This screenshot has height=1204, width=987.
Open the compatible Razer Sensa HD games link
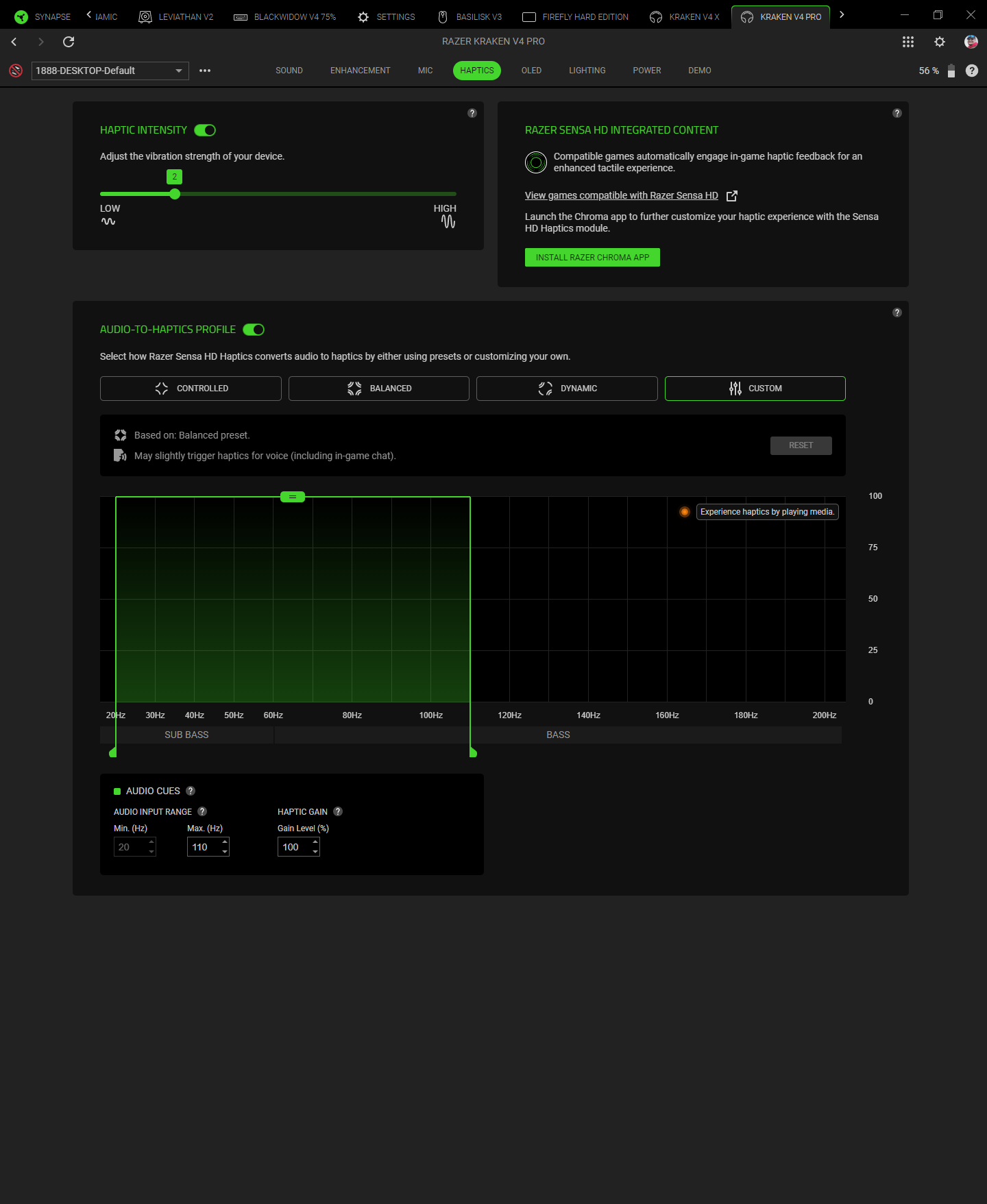coord(622,195)
